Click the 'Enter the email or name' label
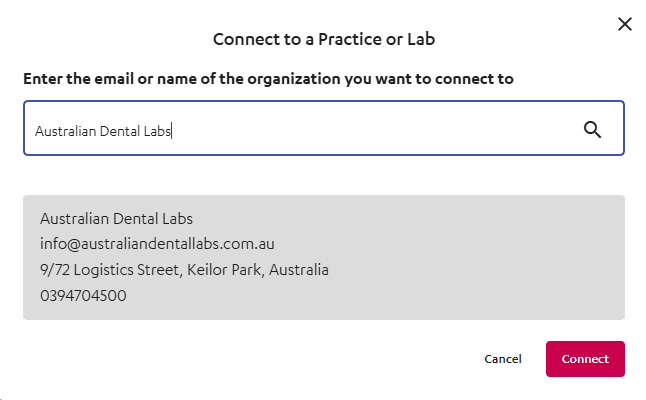 [x=268, y=79]
